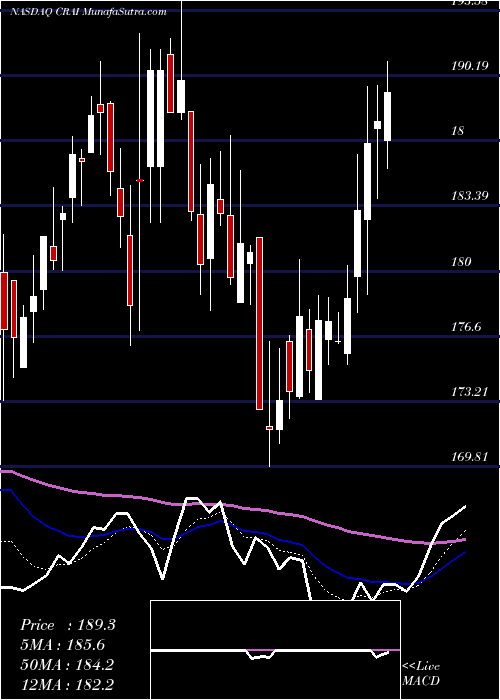Click the 176.6 price axis label
This screenshot has width=500, height=700.
pyautogui.click(x=466, y=327)
